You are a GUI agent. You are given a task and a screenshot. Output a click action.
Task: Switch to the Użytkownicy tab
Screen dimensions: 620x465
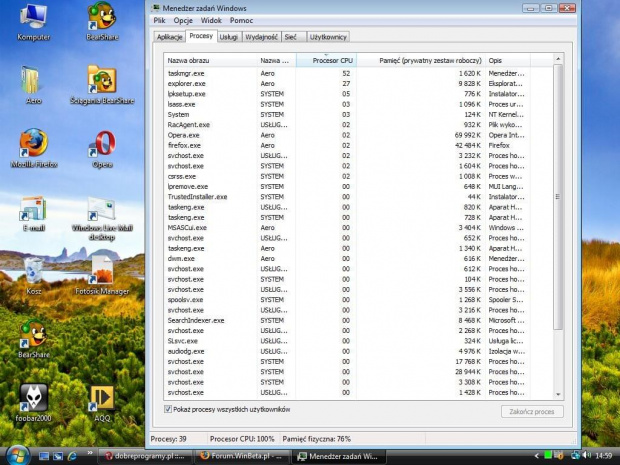point(328,37)
